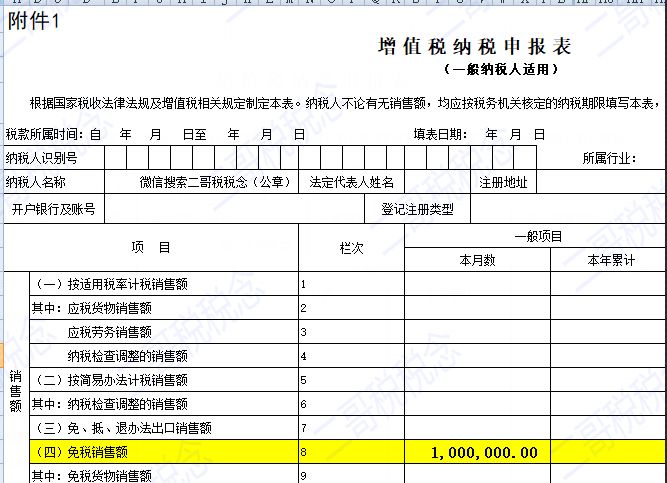Select the '本月数' column header
The width and height of the screenshot is (667, 483).
point(477,260)
